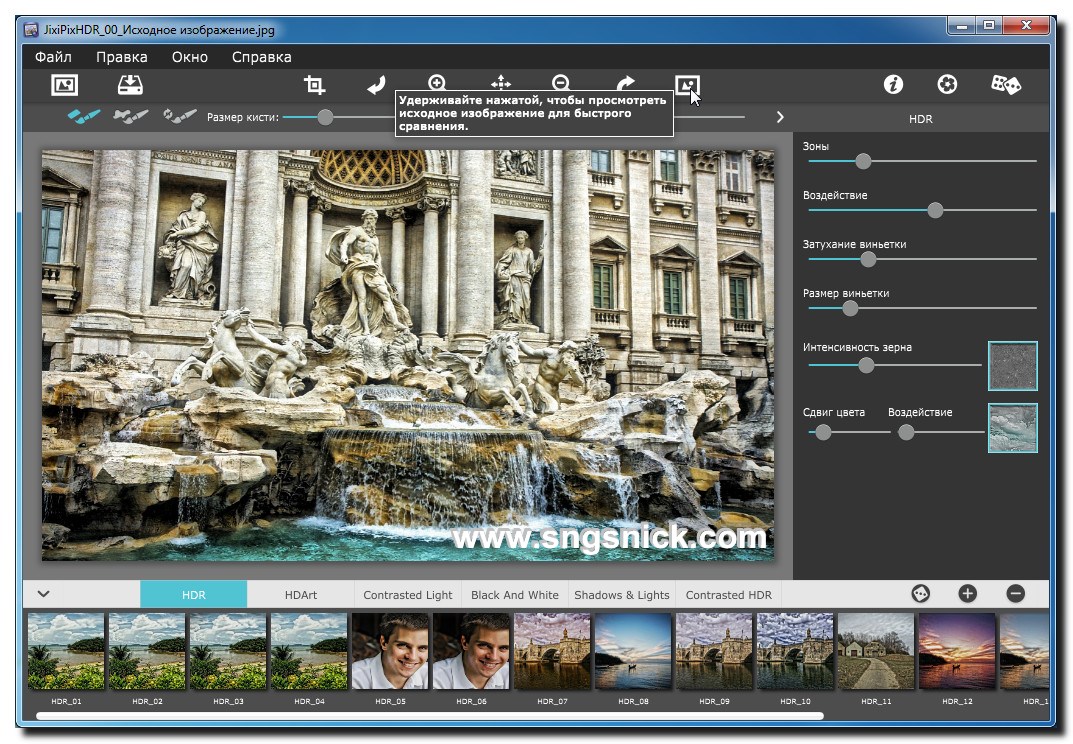
Task: Click the zoom out magnifier
Action: (x=561, y=83)
